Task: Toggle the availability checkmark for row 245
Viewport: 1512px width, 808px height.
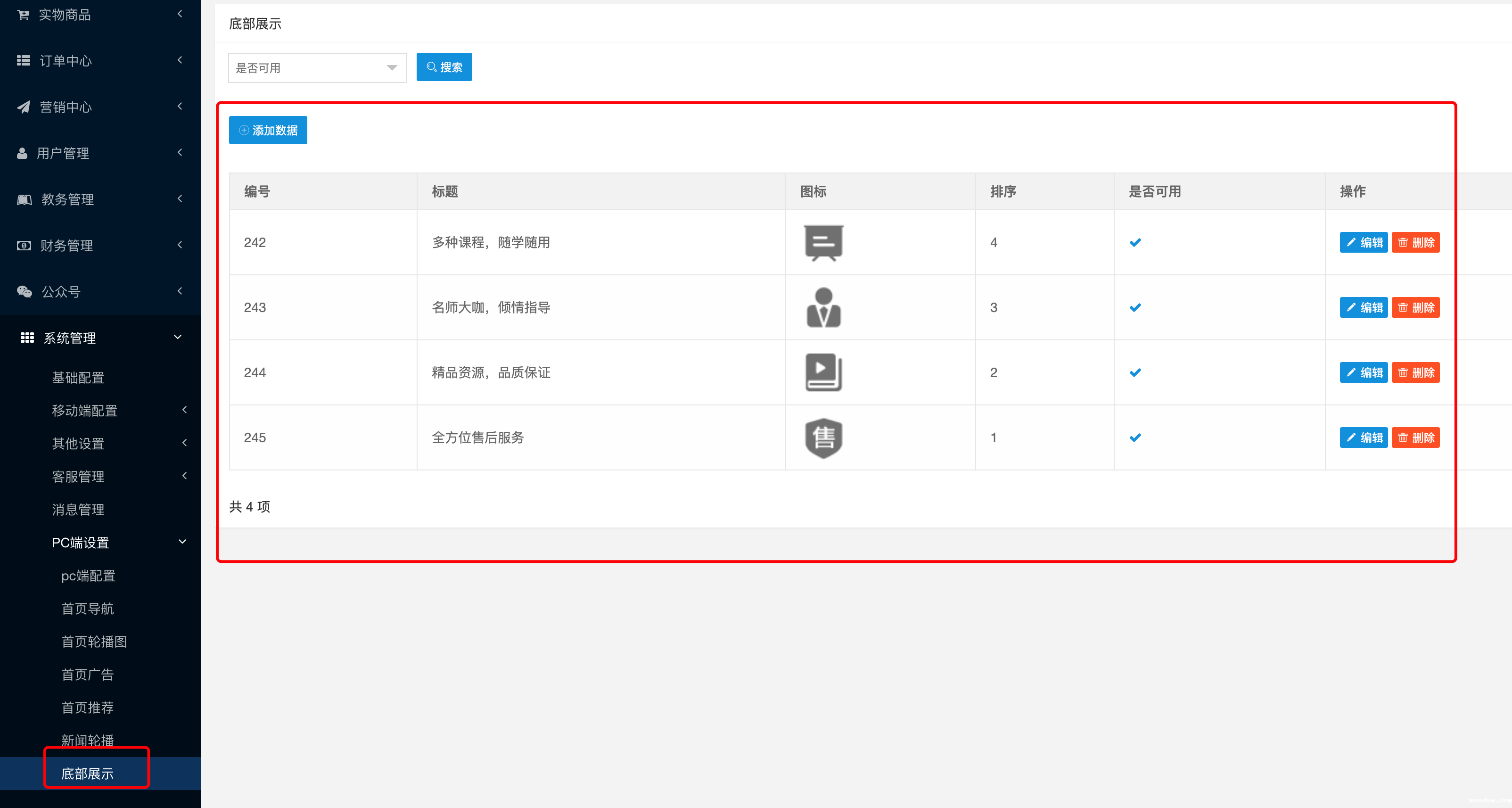Action: pyautogui.click(x=1135, y=437)
